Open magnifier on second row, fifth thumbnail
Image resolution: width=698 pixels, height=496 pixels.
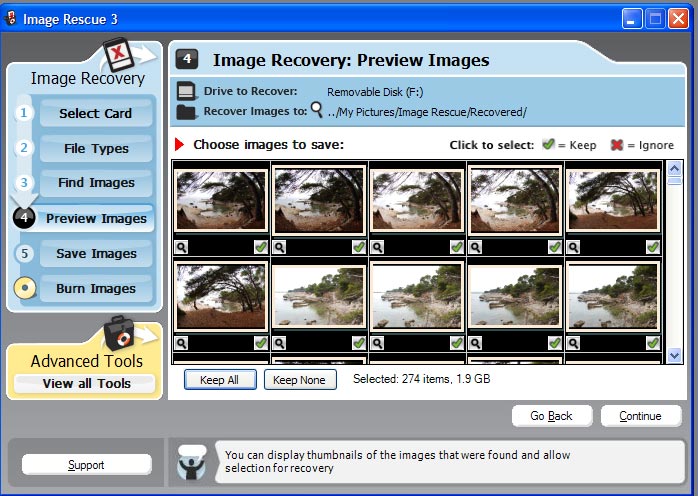573,343
